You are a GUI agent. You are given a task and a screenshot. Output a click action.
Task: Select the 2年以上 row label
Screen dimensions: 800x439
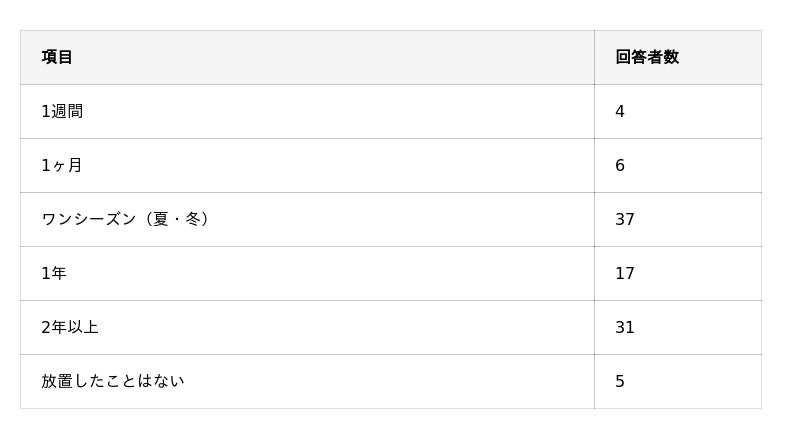tap(70, 327)
